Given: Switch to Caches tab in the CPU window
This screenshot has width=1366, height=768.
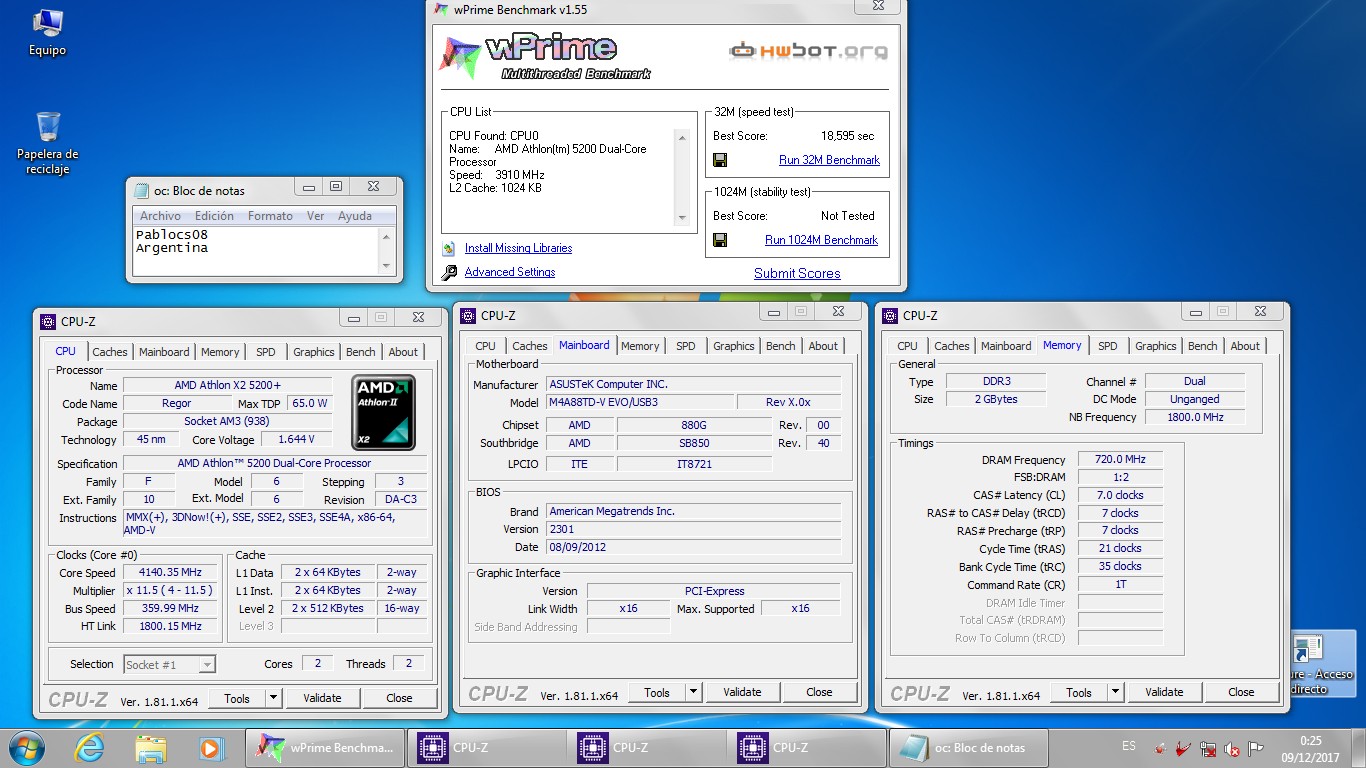Looking at the screenshot, I should click(110, 352).
